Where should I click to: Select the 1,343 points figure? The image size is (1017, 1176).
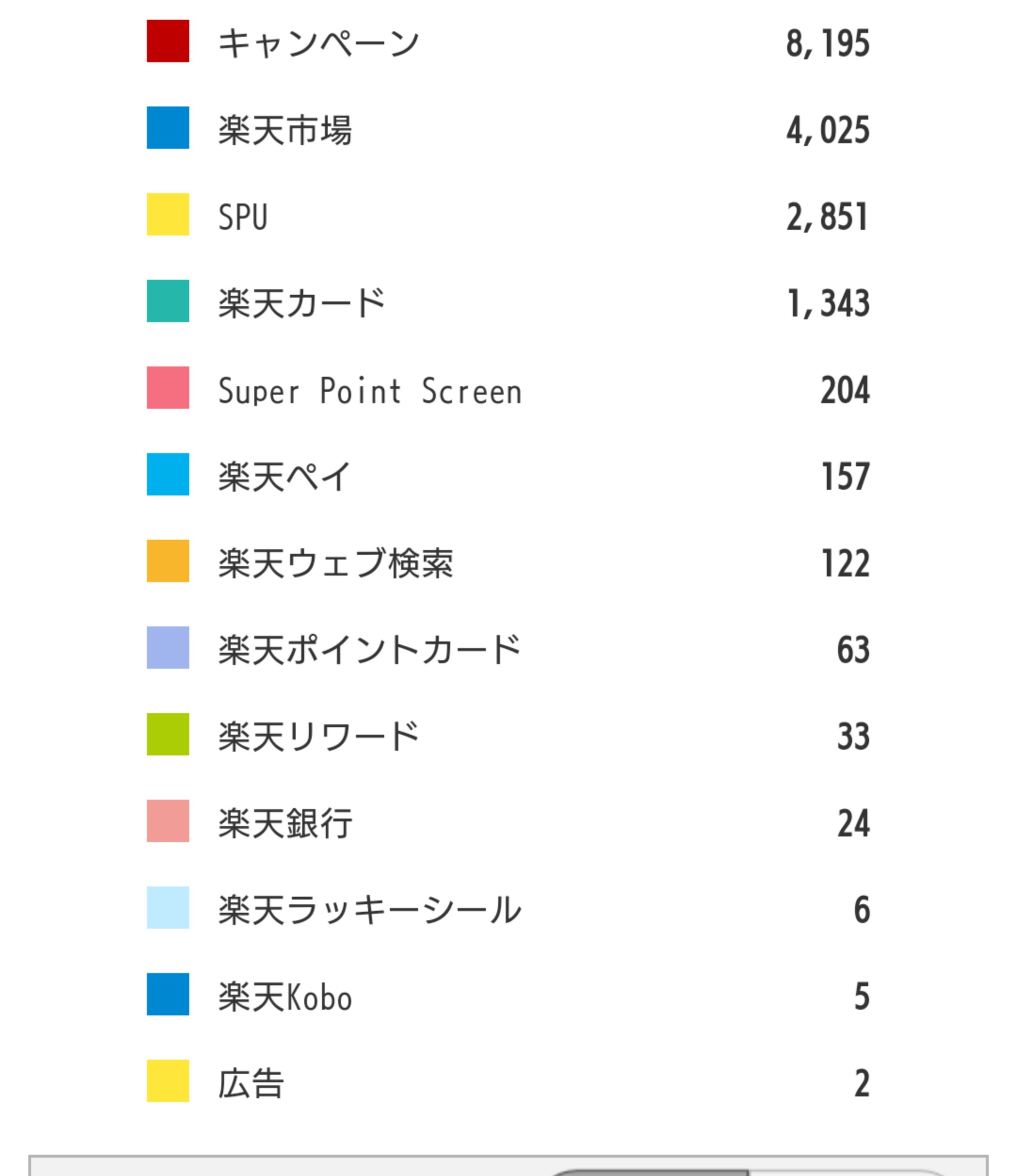click(829, 303)
